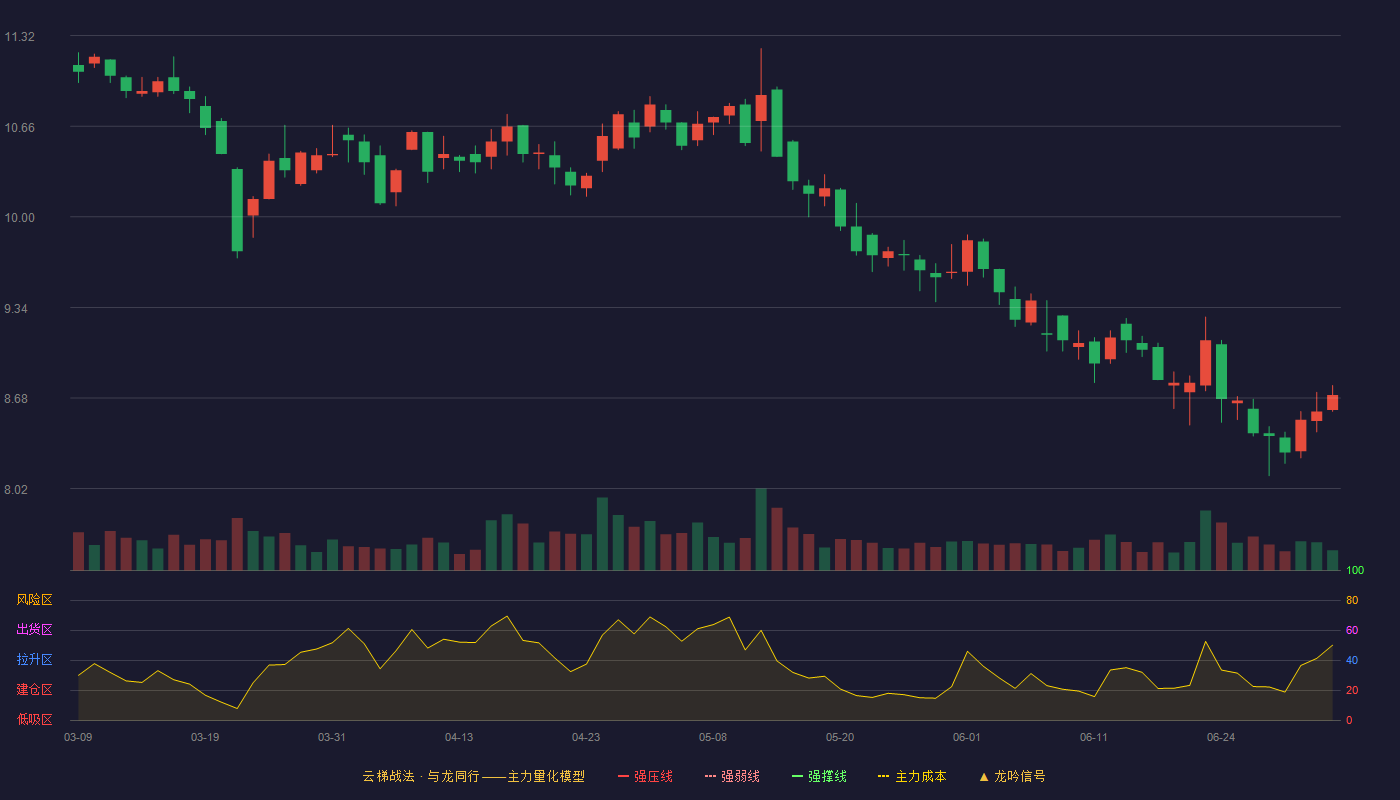1400x800 pixels.
Task: Click the 10.00 price axis label
Action: click(x=19, y=218)
